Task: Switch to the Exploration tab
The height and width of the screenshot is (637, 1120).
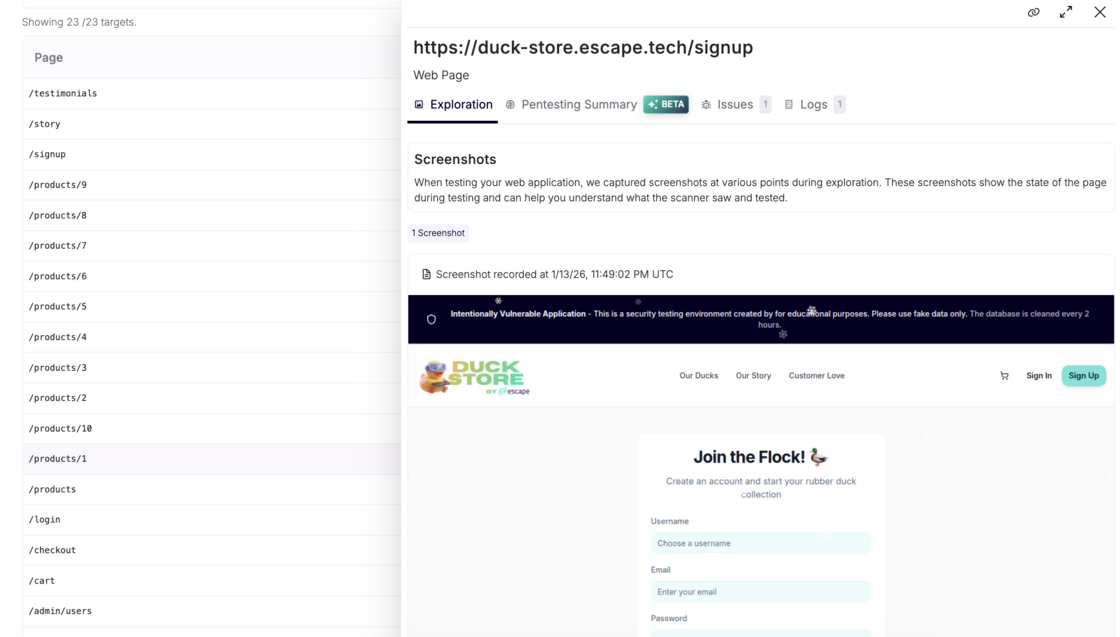Action: click(x=453, y=104)
